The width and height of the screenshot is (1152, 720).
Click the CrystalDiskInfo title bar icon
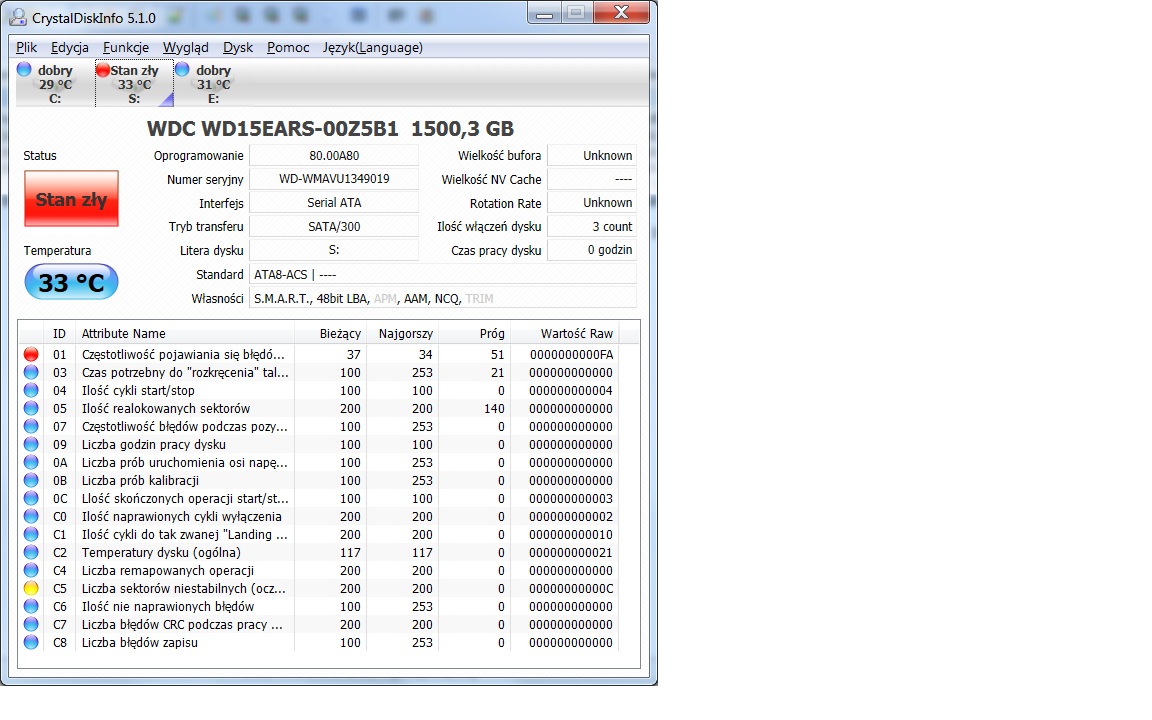pos(18,17)
